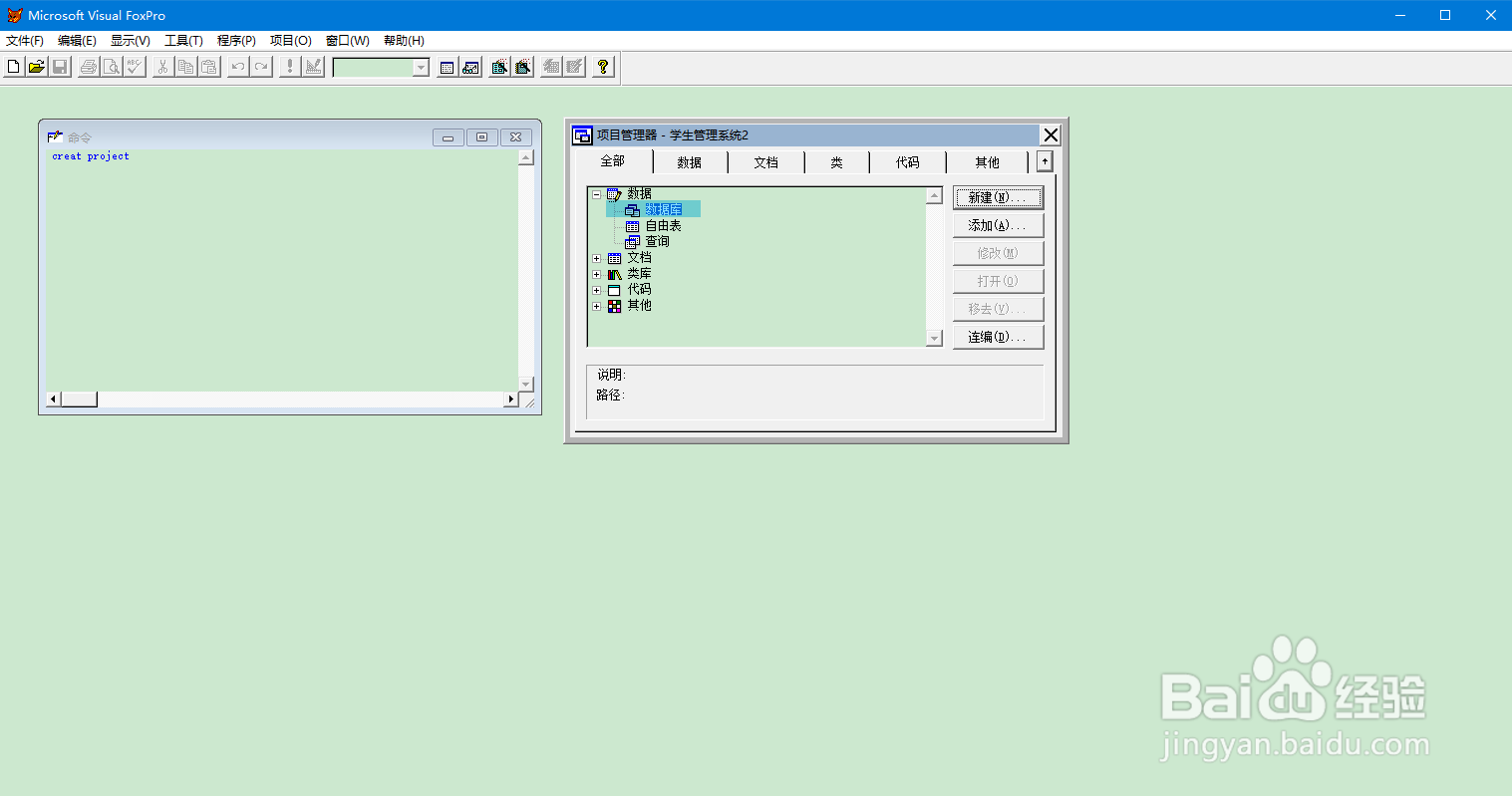Launch the Report Wizard toolbar icon

click(x=523, y=67)
